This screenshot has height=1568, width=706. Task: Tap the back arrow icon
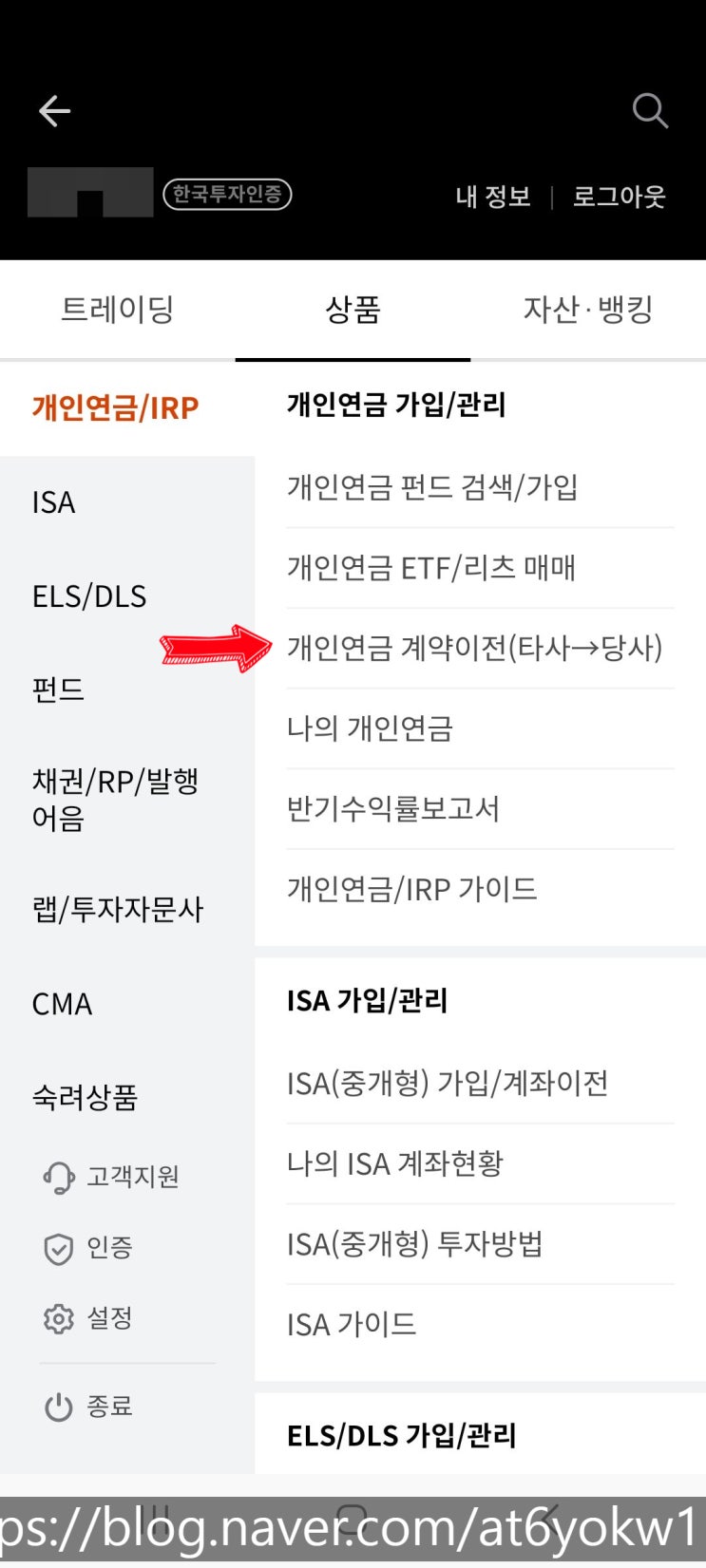(54, 111)
